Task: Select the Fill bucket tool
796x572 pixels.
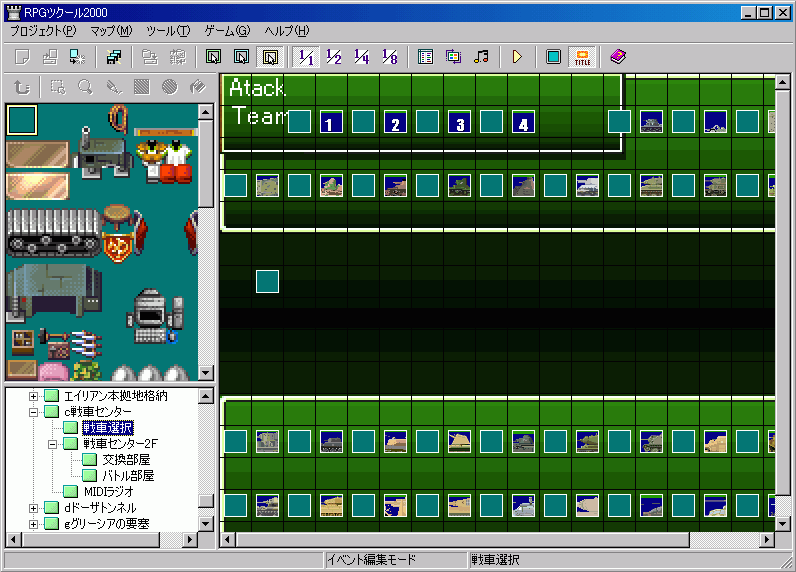Action: (197, 87)
